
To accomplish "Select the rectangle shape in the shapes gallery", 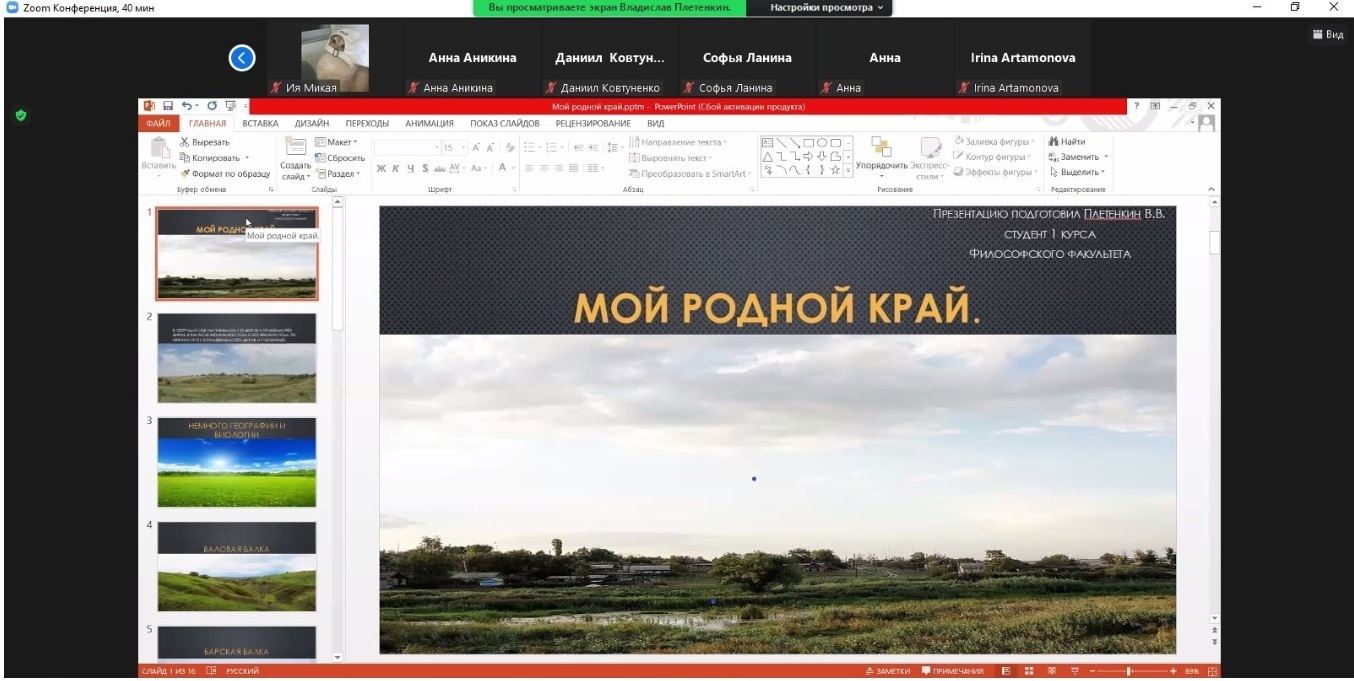I will click(x=808, y=143).
